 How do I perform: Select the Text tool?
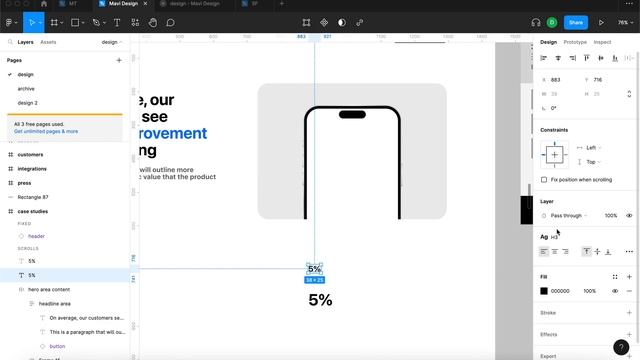tap(117, 22)
